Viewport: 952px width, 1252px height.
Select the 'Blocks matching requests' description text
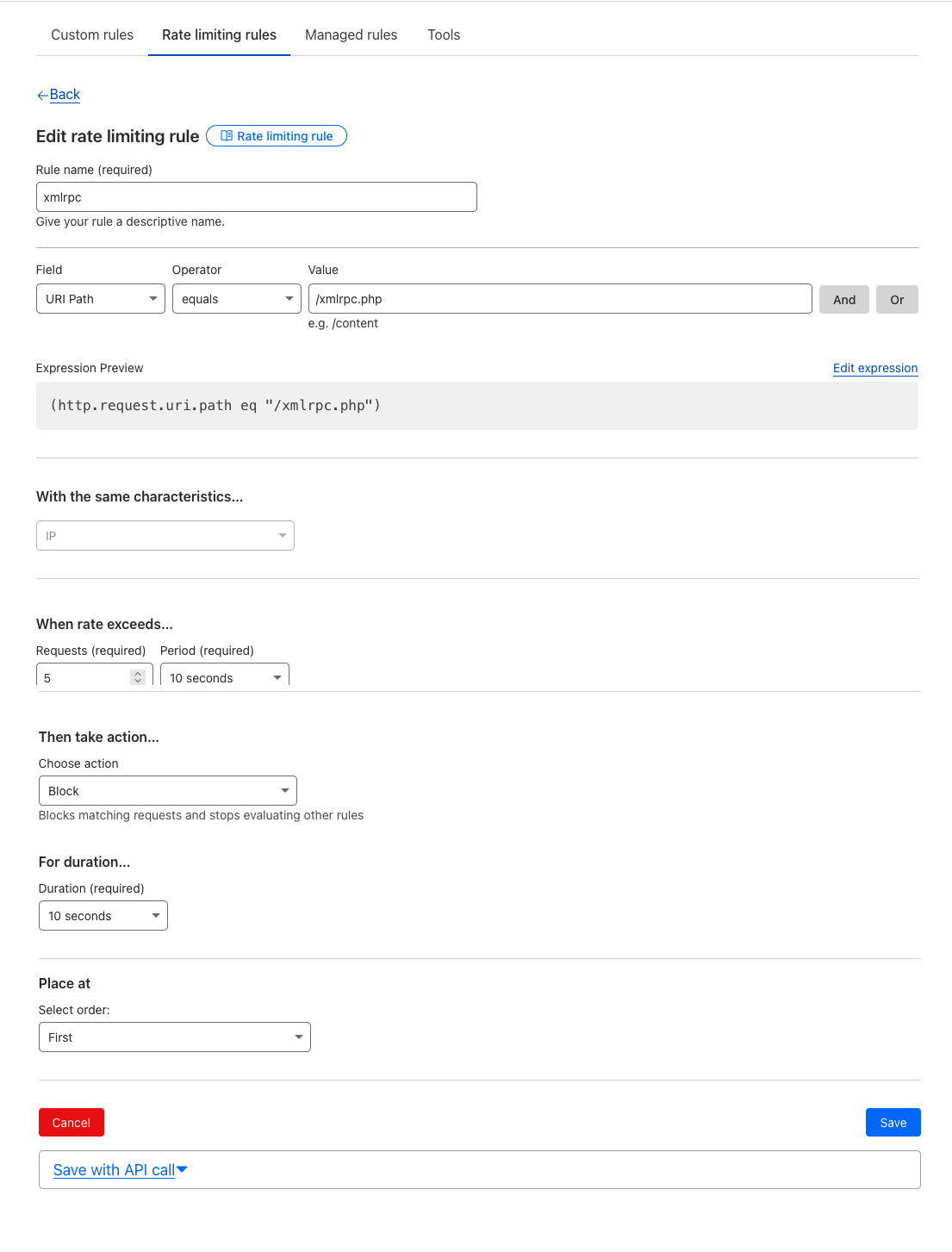(201, 815)
